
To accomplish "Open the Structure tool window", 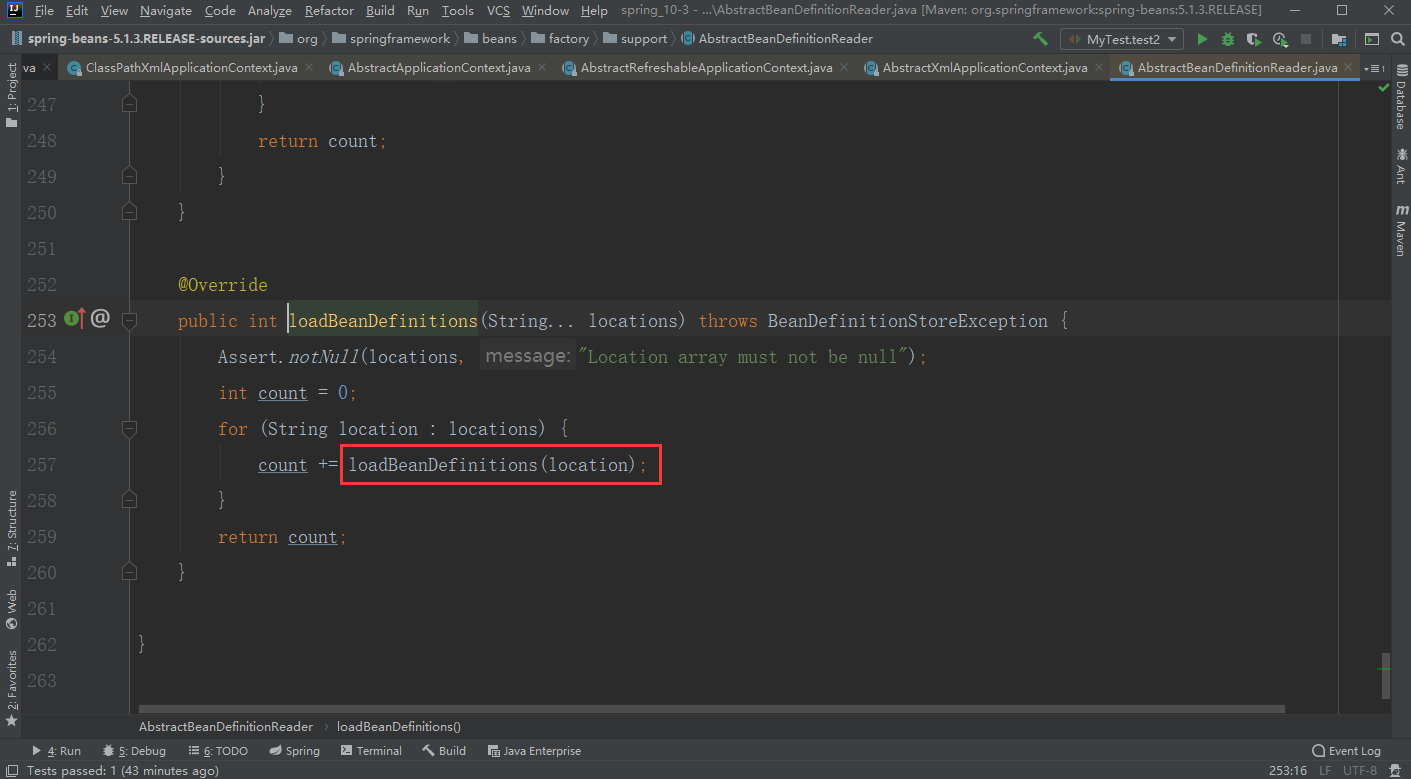I will pyautogui.click(x=11, y=528).
